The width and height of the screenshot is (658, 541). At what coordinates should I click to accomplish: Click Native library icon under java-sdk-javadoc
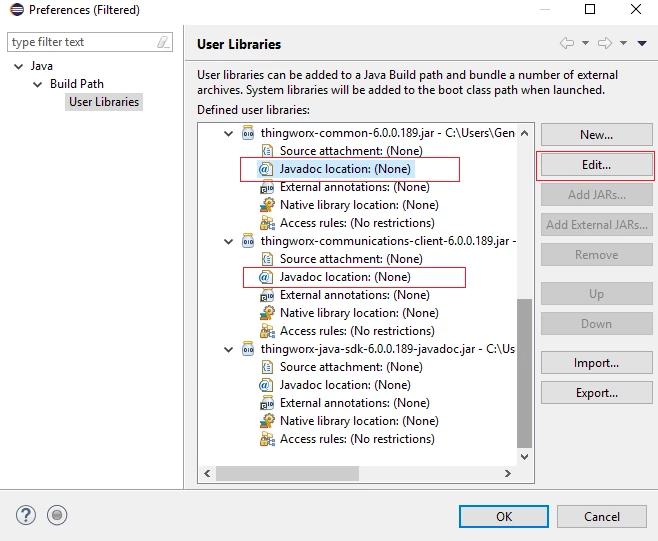(267, 421)
